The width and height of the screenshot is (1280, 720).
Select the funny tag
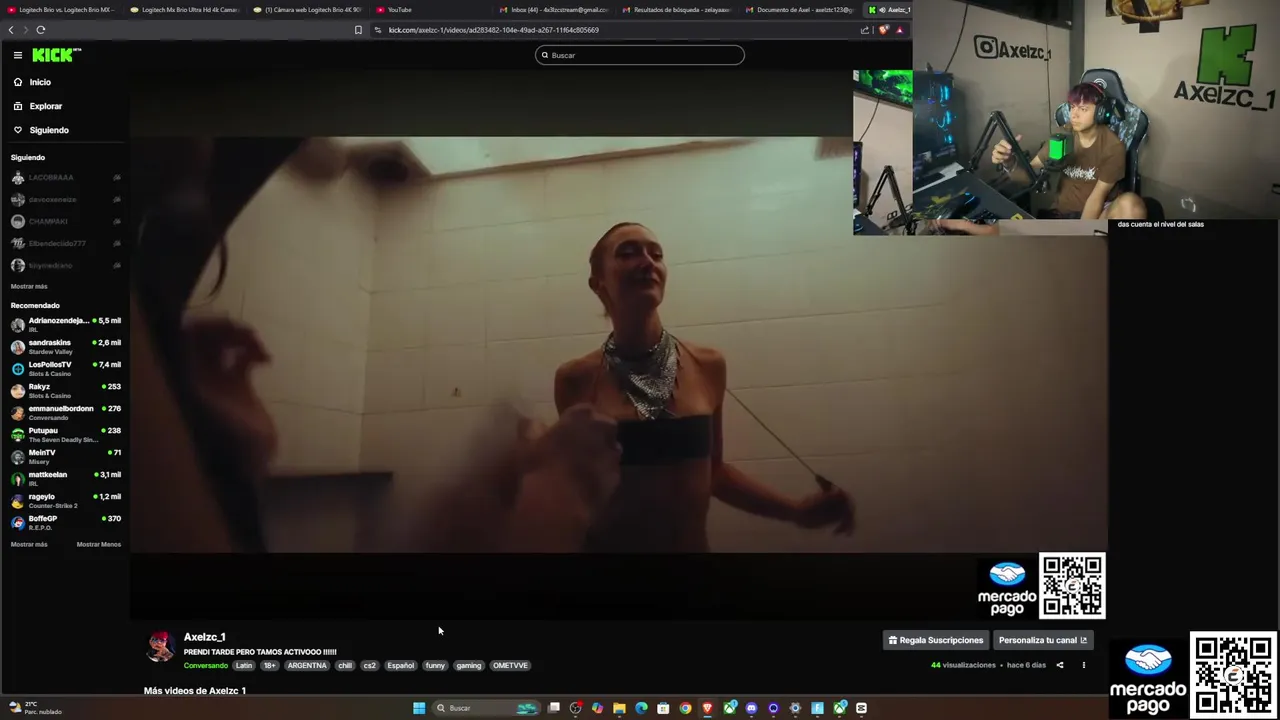[435, 666]
